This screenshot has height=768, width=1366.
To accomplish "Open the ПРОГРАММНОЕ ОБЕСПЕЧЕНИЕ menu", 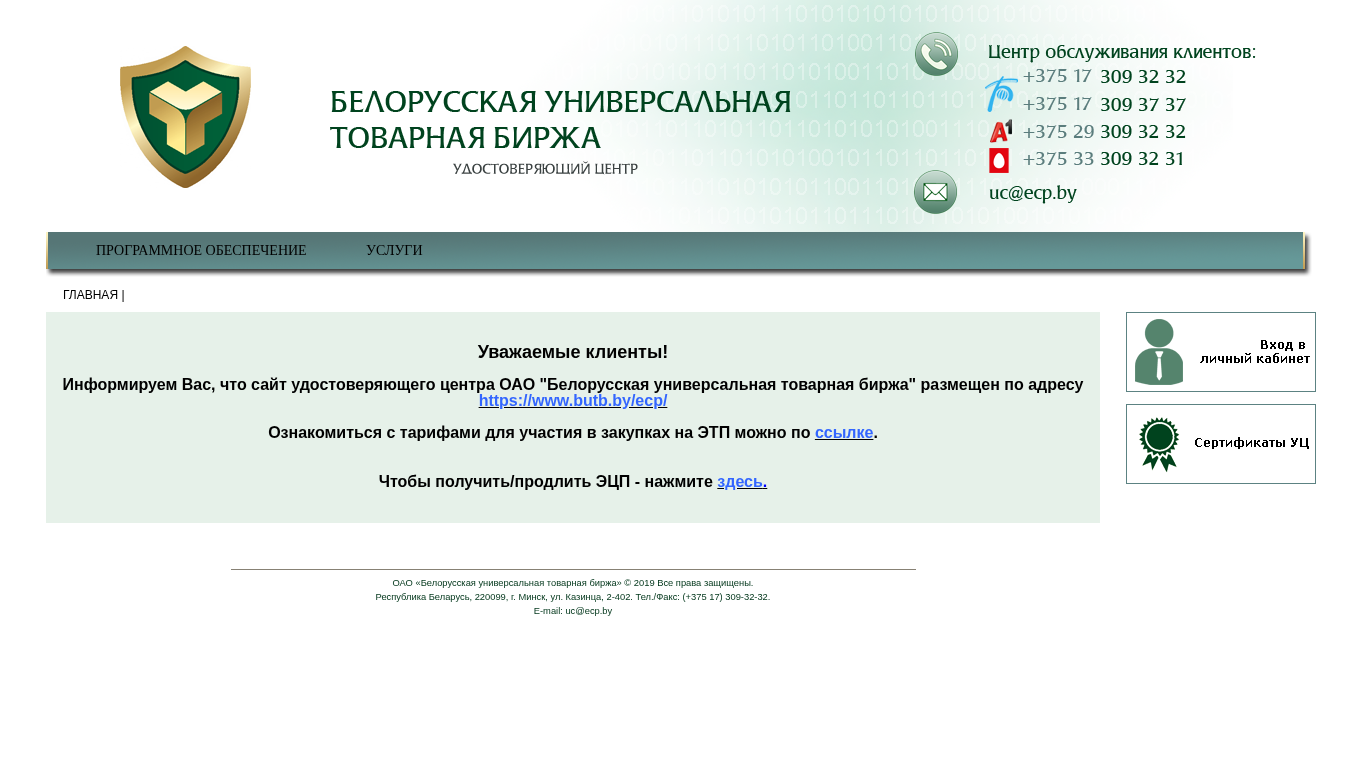I will (201, 251).
